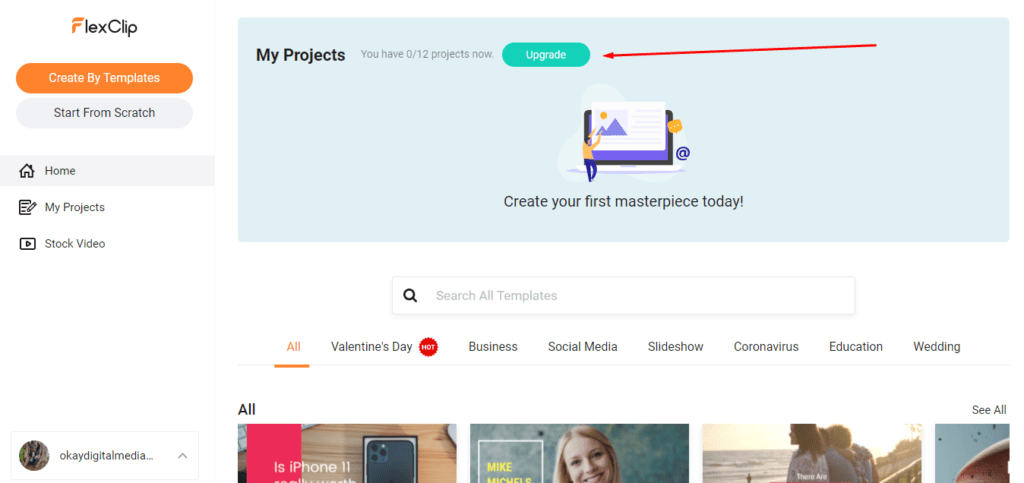Switch to the Social Media tab
The width and height of the screenshot is (1024, 483).
click(x=582, y=347)
